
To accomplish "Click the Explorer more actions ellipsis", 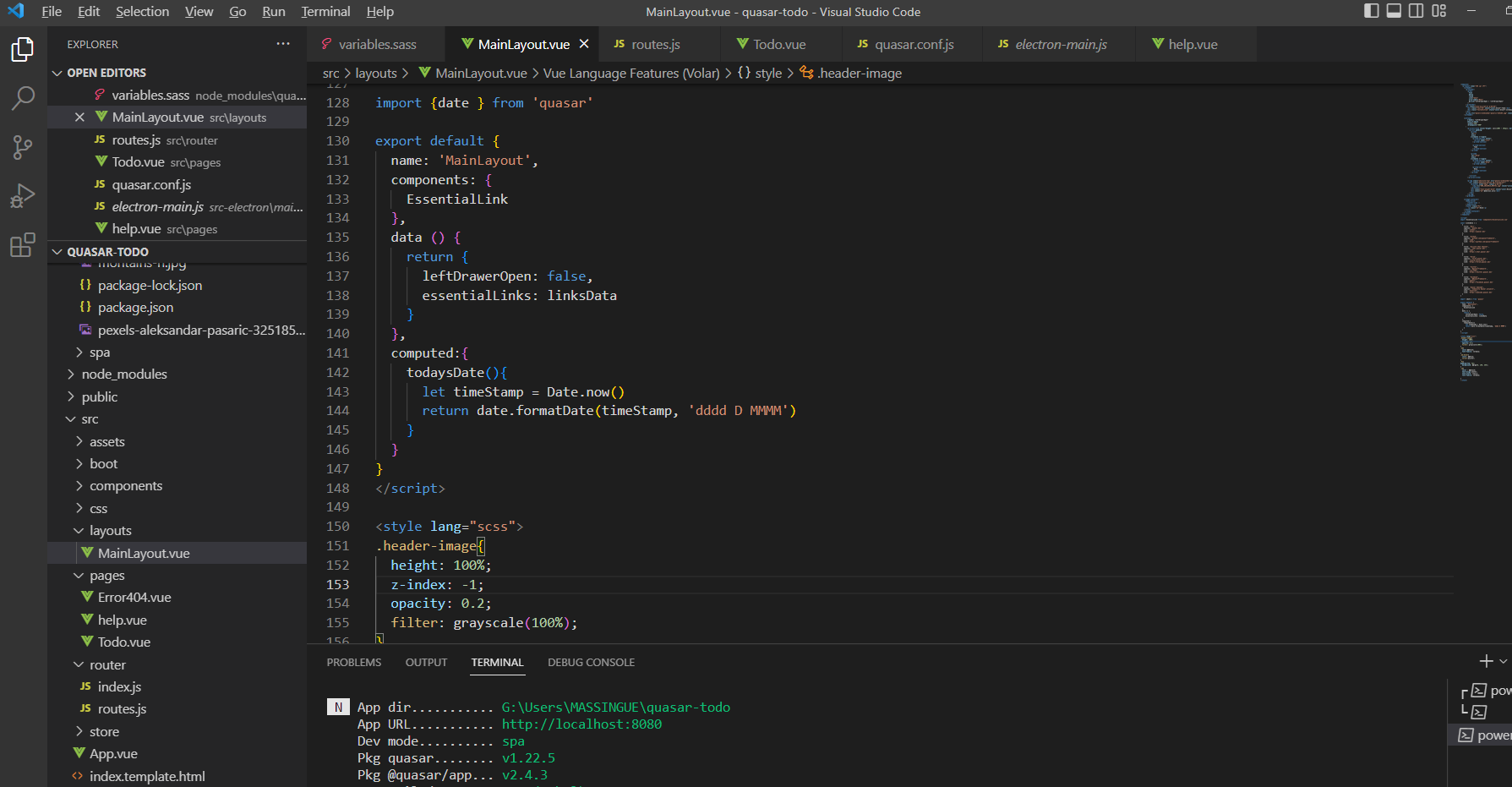I will (x=283, y=44).
